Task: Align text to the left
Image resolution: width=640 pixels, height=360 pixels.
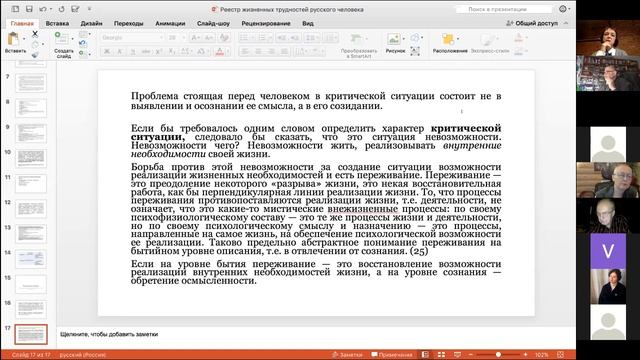Action: (x=245, y=51)
